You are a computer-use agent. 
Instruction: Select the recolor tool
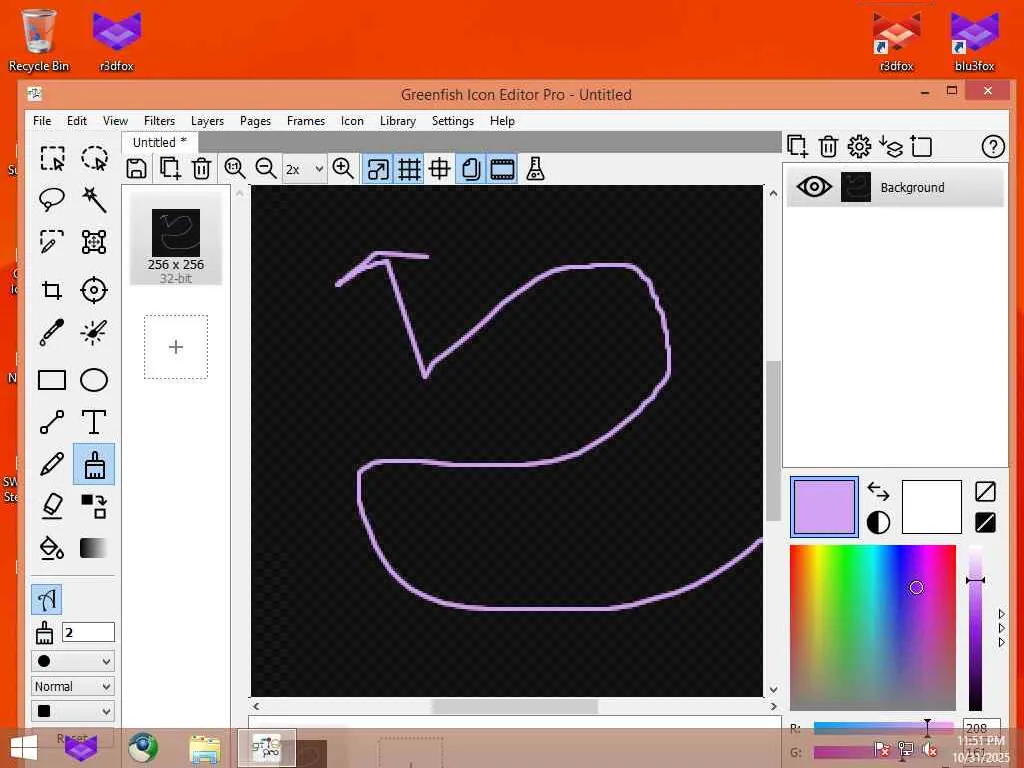(x=94, y=506)
